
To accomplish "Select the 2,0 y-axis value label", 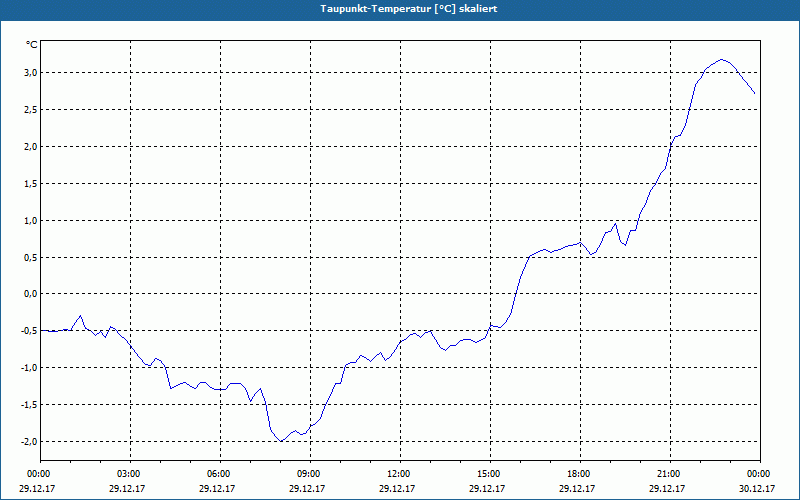I will click(x=31, y=146).
